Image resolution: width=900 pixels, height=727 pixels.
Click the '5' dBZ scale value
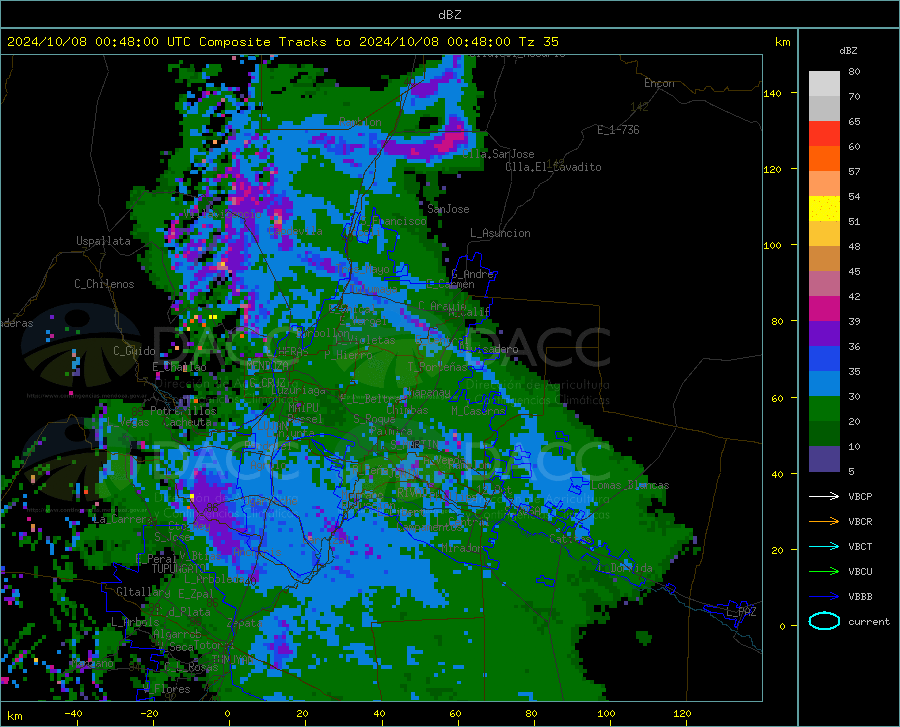pos(851,472)
